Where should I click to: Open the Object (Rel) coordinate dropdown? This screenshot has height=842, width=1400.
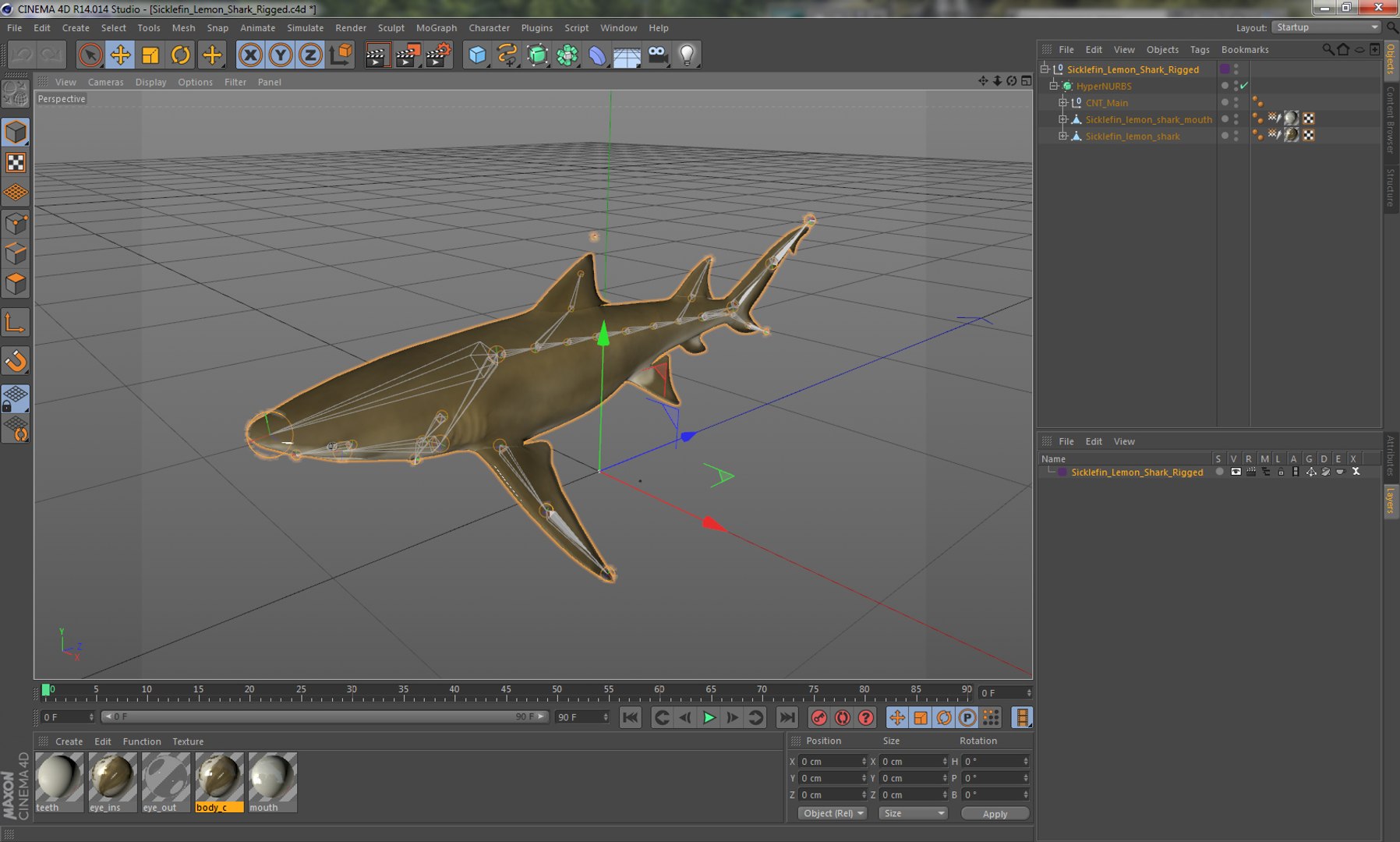833,813
